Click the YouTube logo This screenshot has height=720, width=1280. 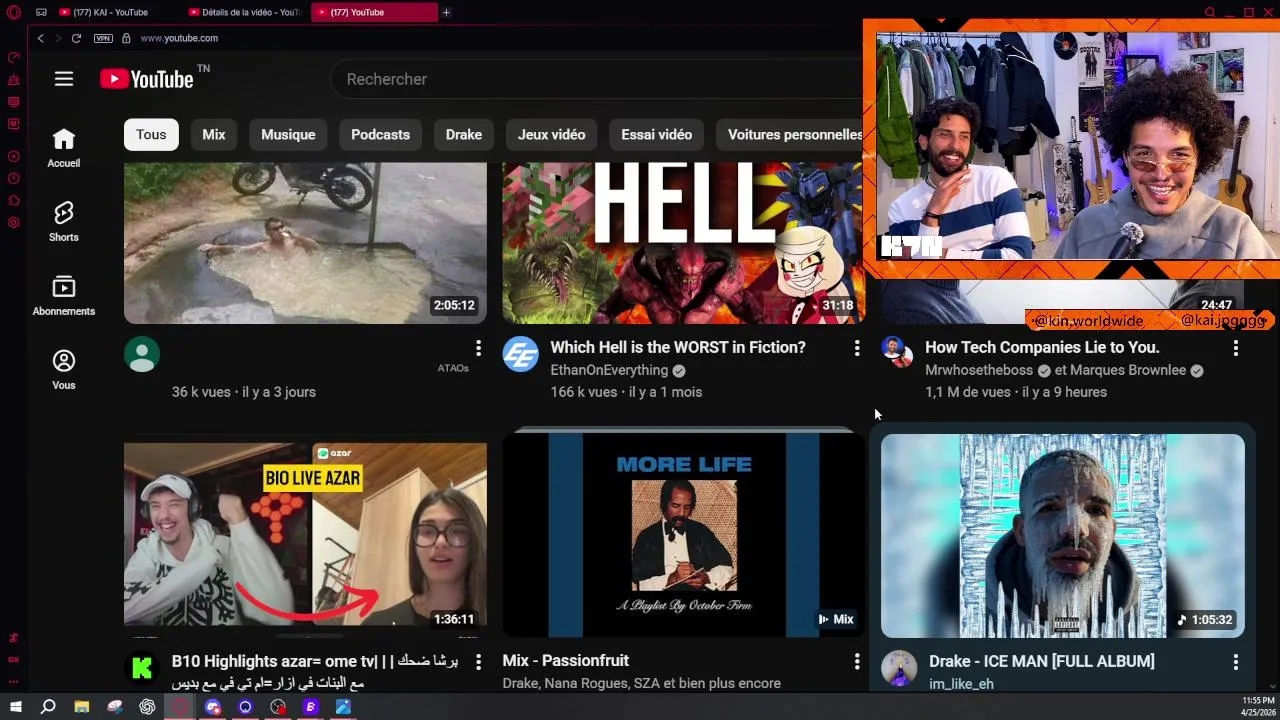[147, 79]
